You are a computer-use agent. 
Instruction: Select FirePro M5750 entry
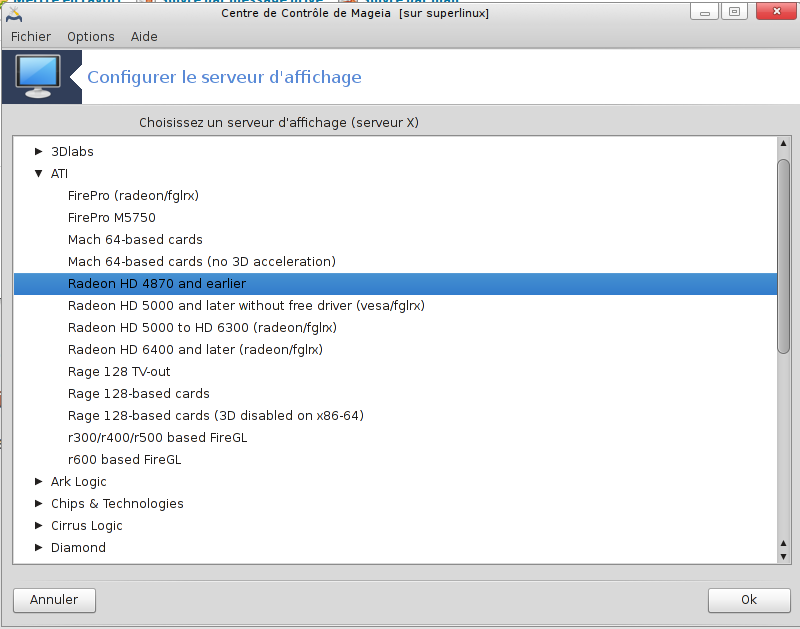395,217
